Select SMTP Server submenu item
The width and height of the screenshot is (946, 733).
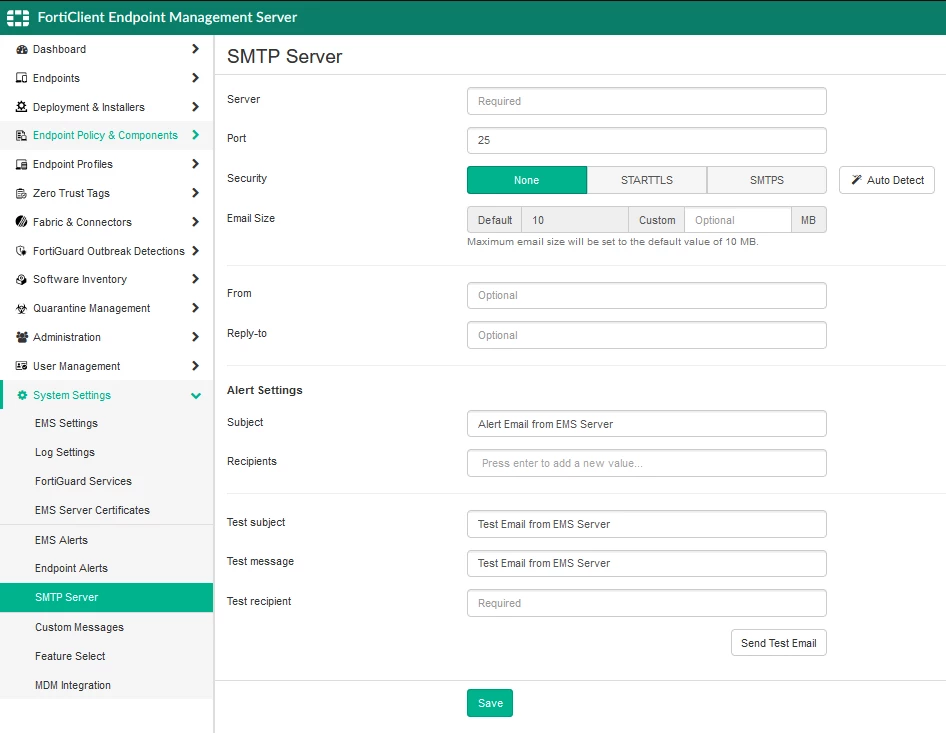coord(106,597)
